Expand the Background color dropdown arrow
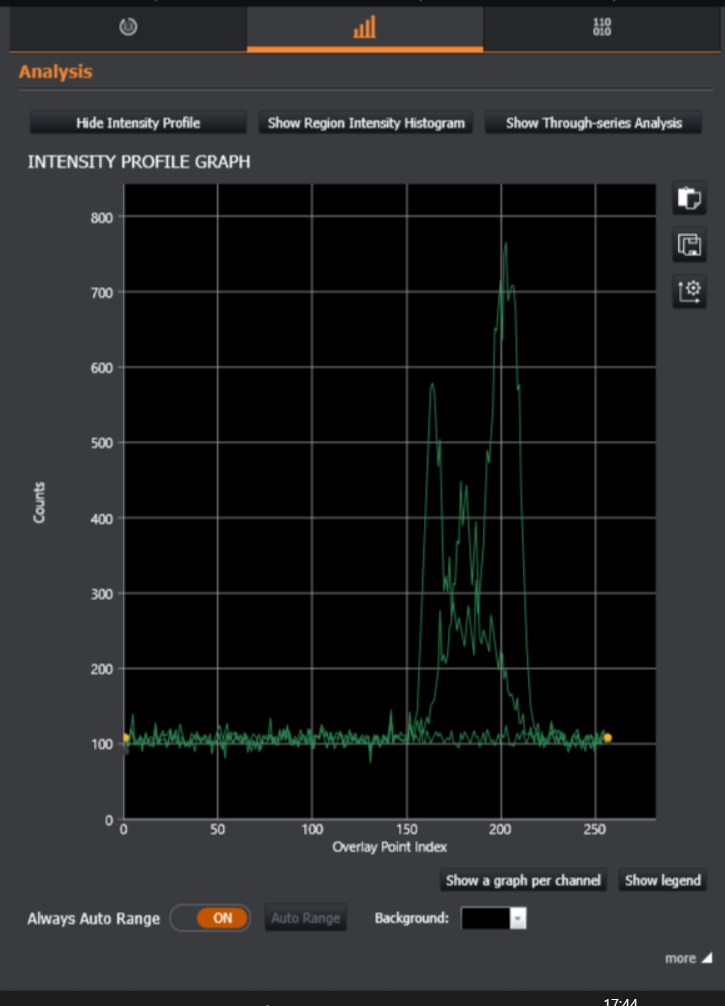The height and width of the screenshot is (1006, 725). pos(518,918)
